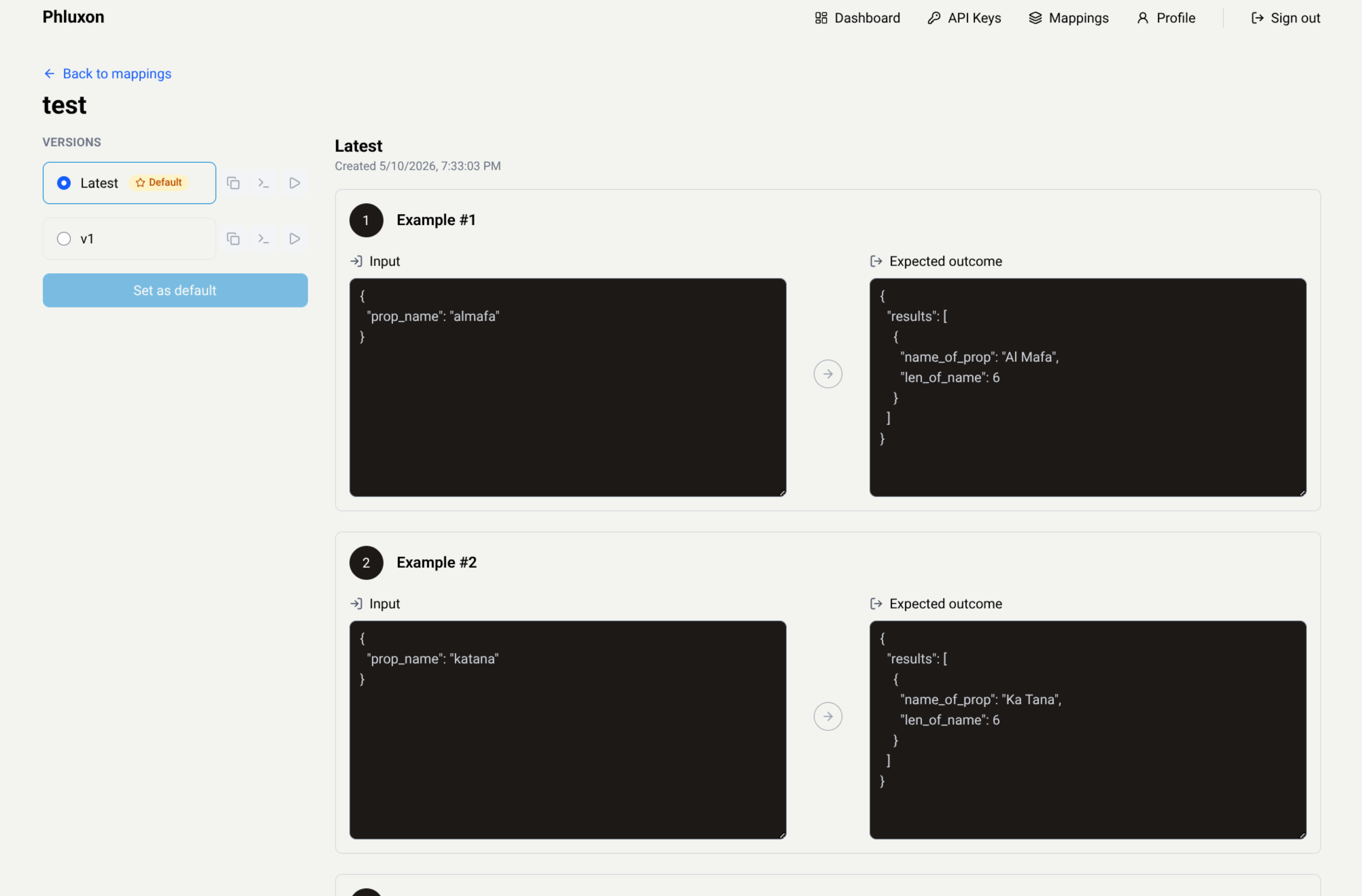Click the Input icon in Example #1
This screenshot has height=896, width=1362.
(x=356, y=261)
